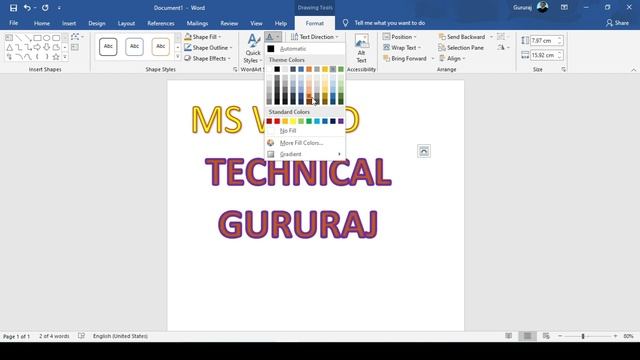This screenshot has width=640, height=360.
Task: Open WordArt Quick Styles gallery
Action: click(253, 49)
